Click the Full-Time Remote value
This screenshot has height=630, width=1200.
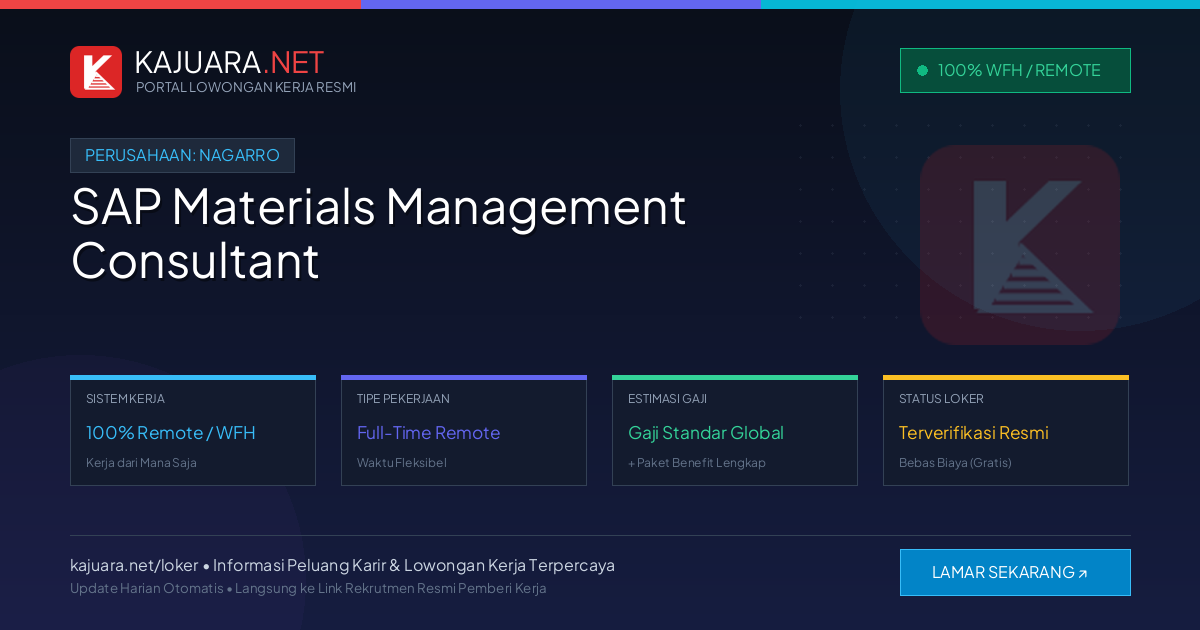tap(428, 433)
